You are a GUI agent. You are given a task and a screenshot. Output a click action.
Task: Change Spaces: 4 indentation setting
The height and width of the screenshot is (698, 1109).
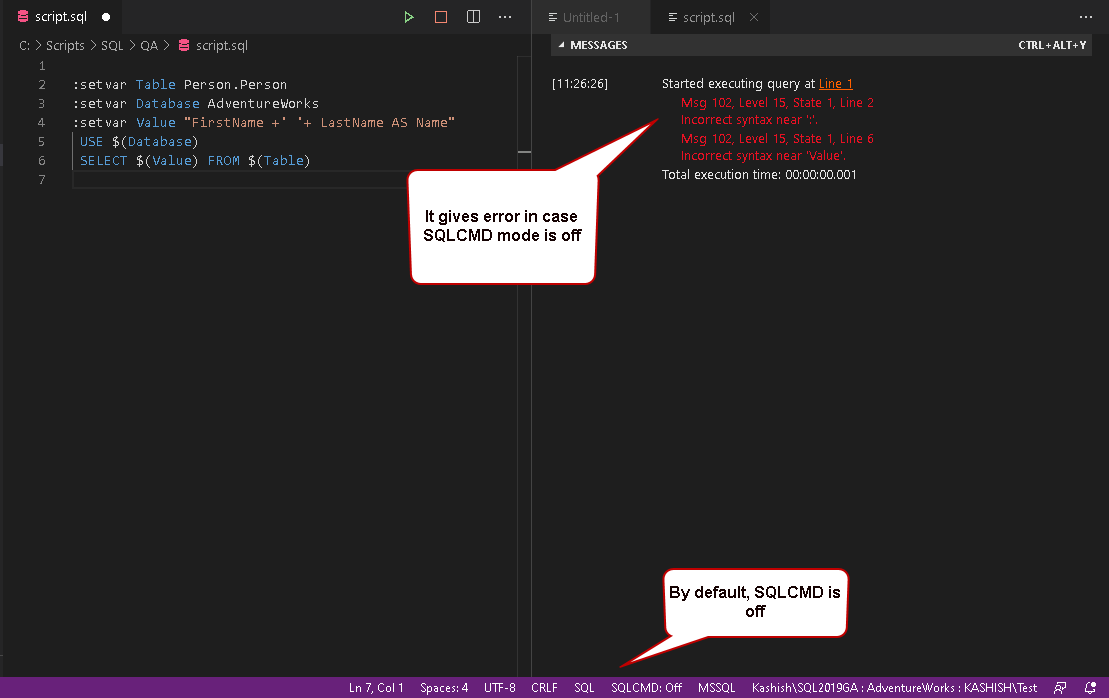pyautogui.click(x=444, y=687)
